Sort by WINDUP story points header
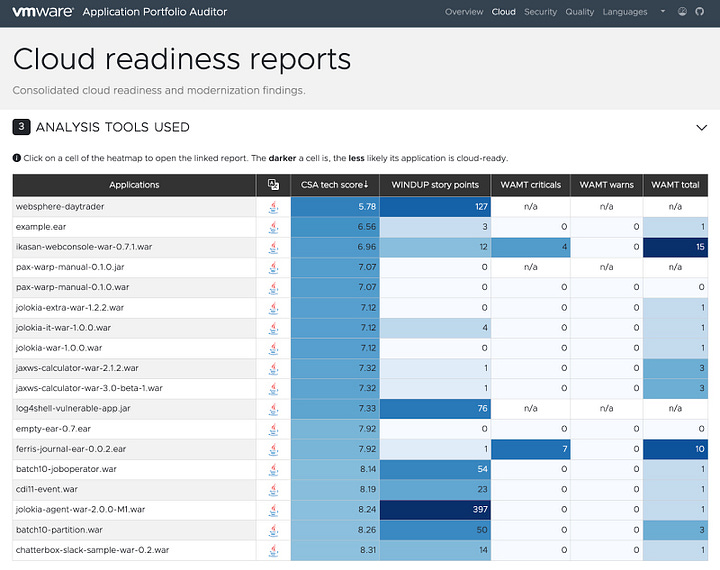The width and height of the screenshot is (720, 570). pos(435,185)
